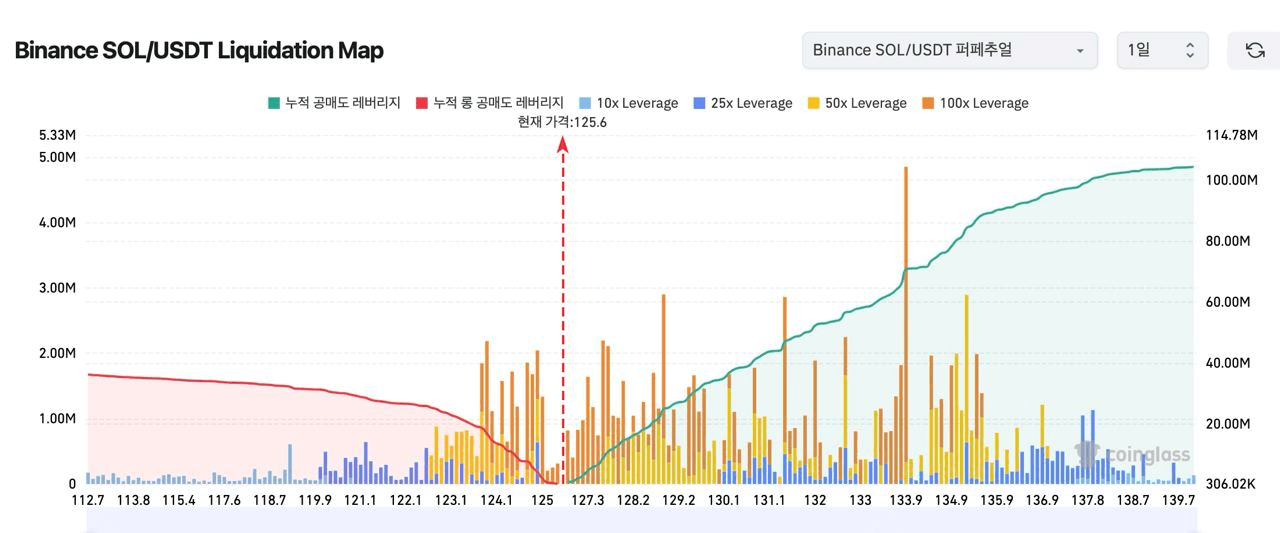The height and width of the screenshot is (533, 1280).
Task: Click the yellow 50x Leverage swatch
Action: 813,103
